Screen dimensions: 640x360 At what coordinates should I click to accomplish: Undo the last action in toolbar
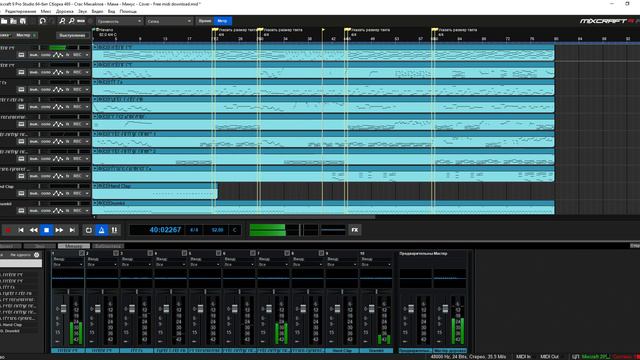pos(42,21)
